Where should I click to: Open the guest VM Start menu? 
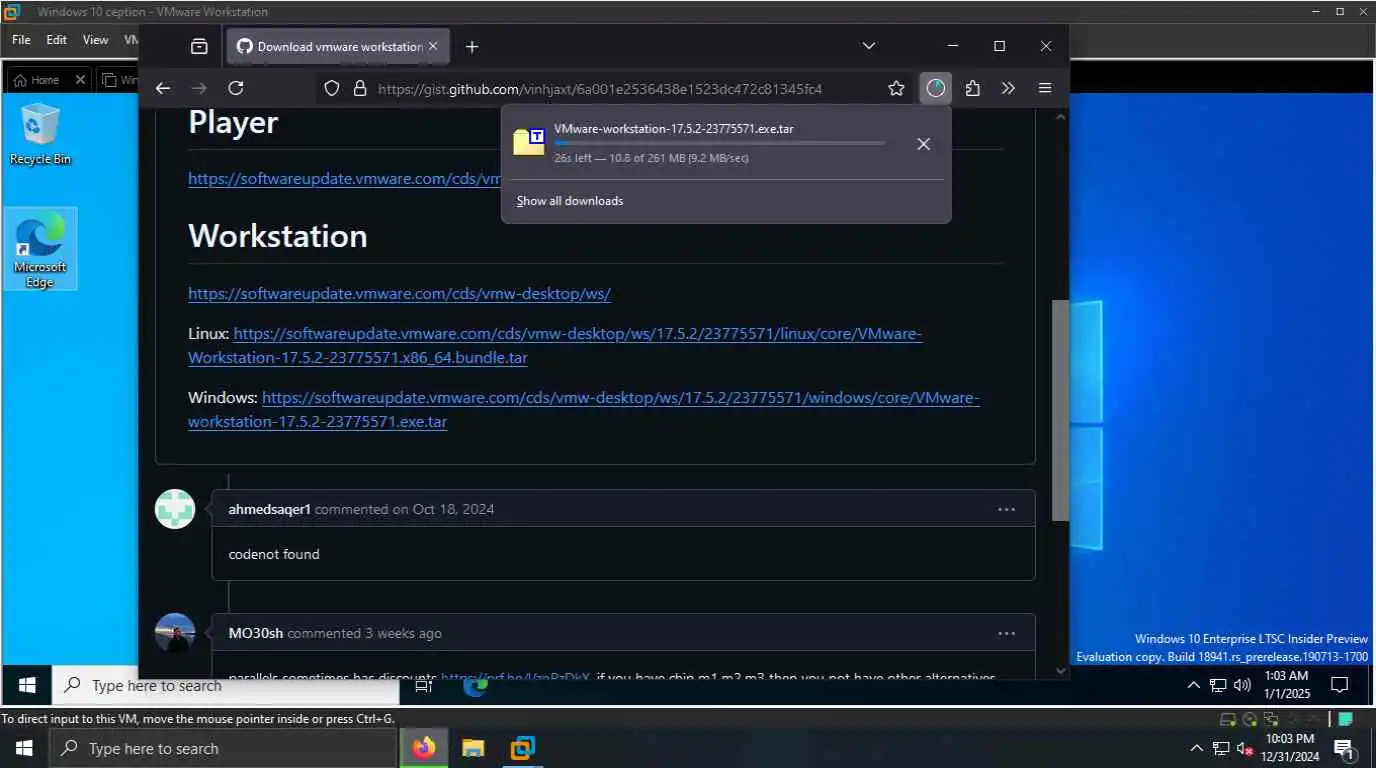(27, 685)
